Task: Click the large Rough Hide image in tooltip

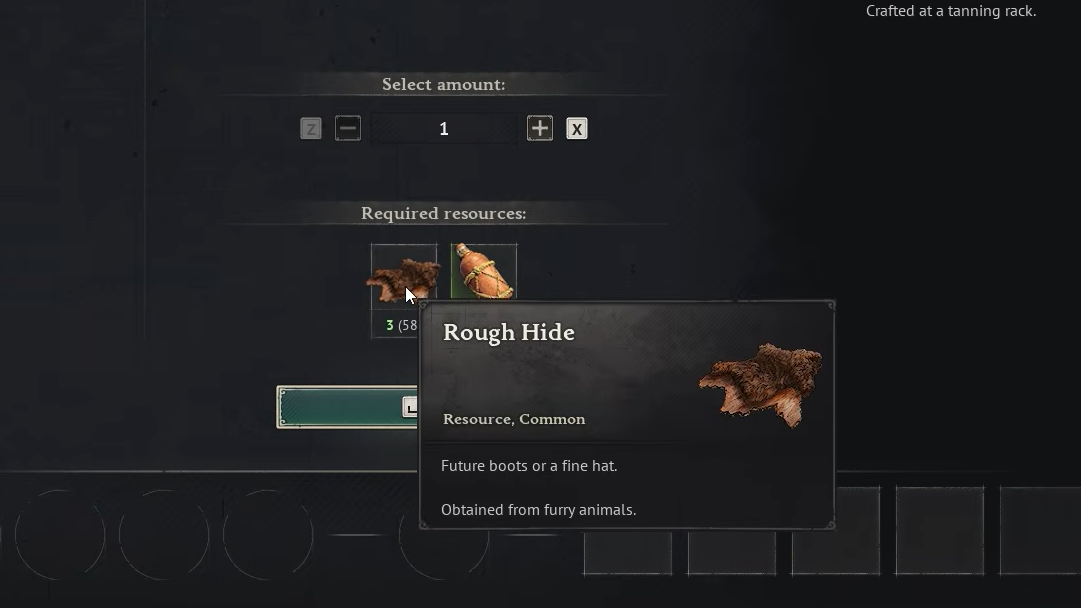Action: (x=760, y=385)
